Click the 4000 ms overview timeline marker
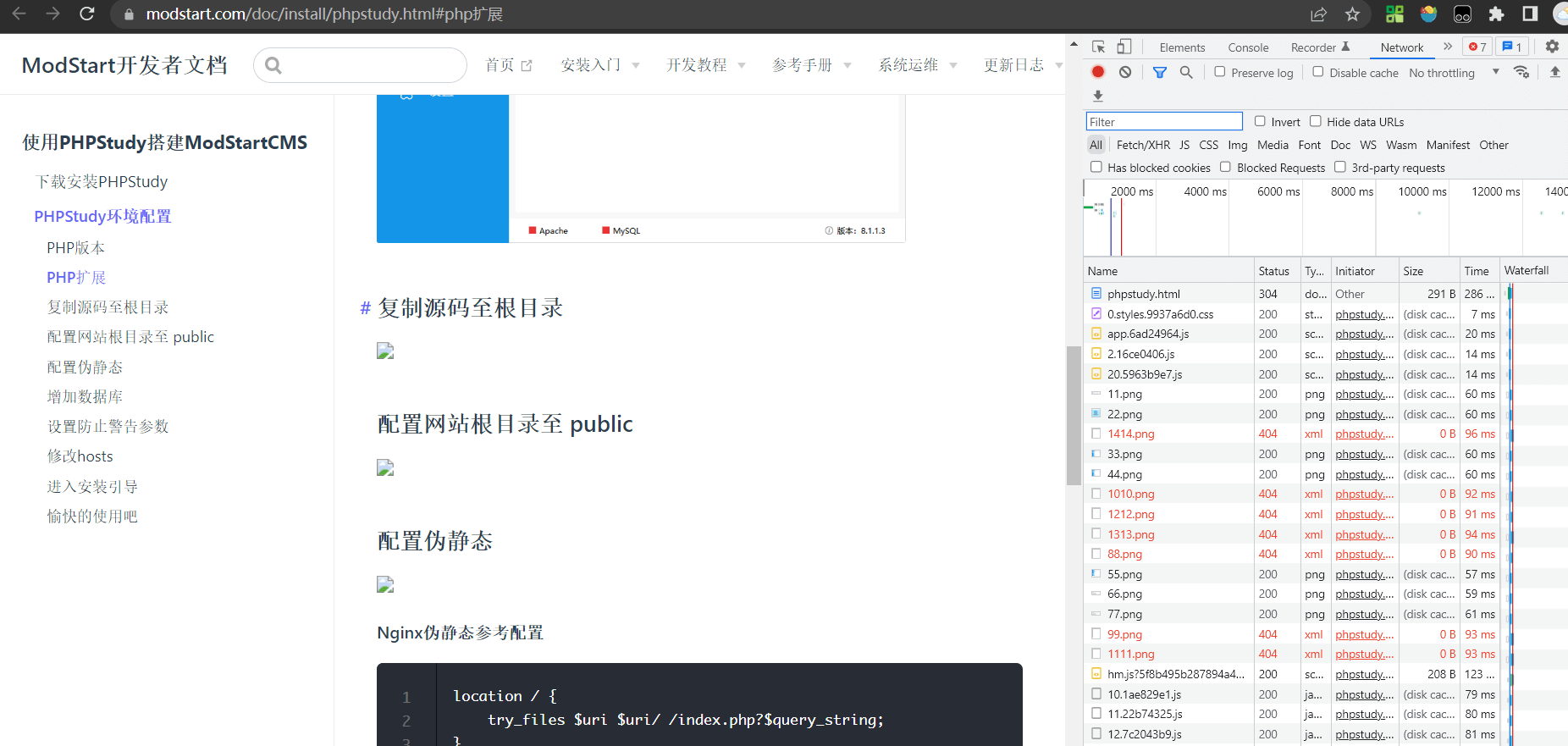The width and height of the screenshot is (1568, 746). click(1205, 191)
